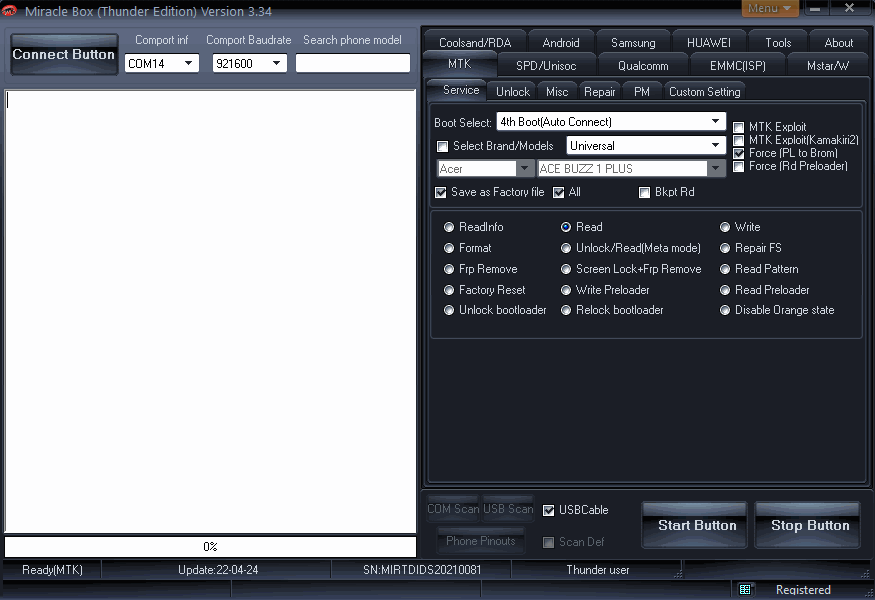875x600 pixels.
Task: Select the Unlock bootloader radio option
Action: 449,310
